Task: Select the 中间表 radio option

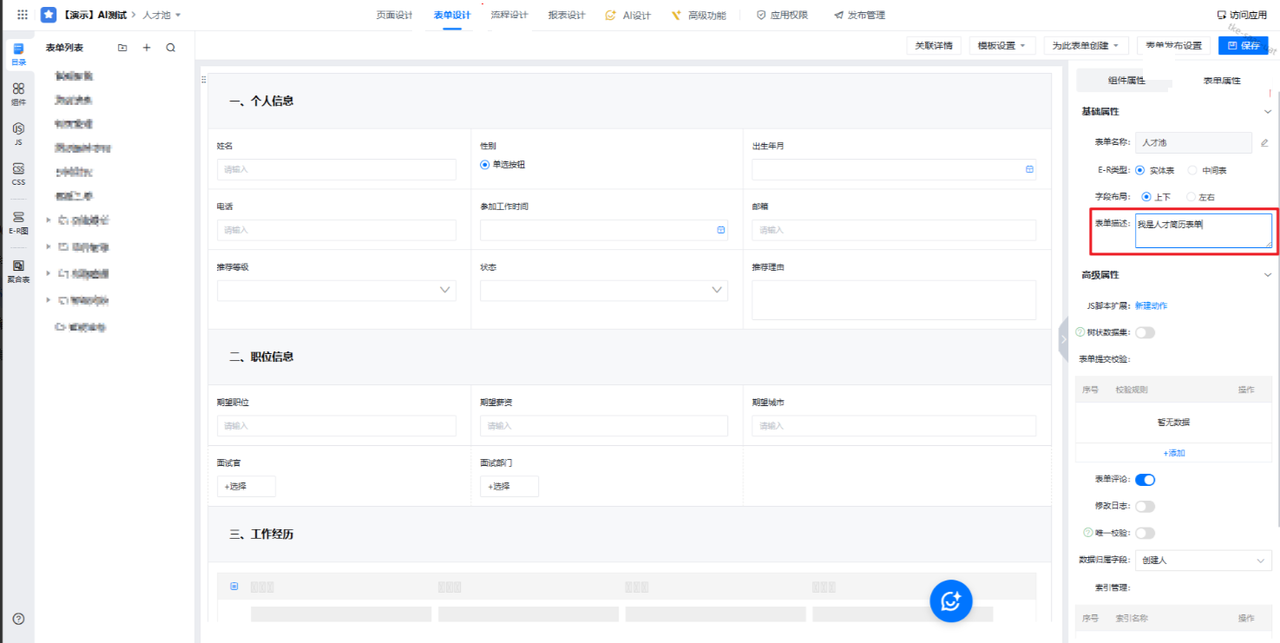Action: coord(1192,170)
